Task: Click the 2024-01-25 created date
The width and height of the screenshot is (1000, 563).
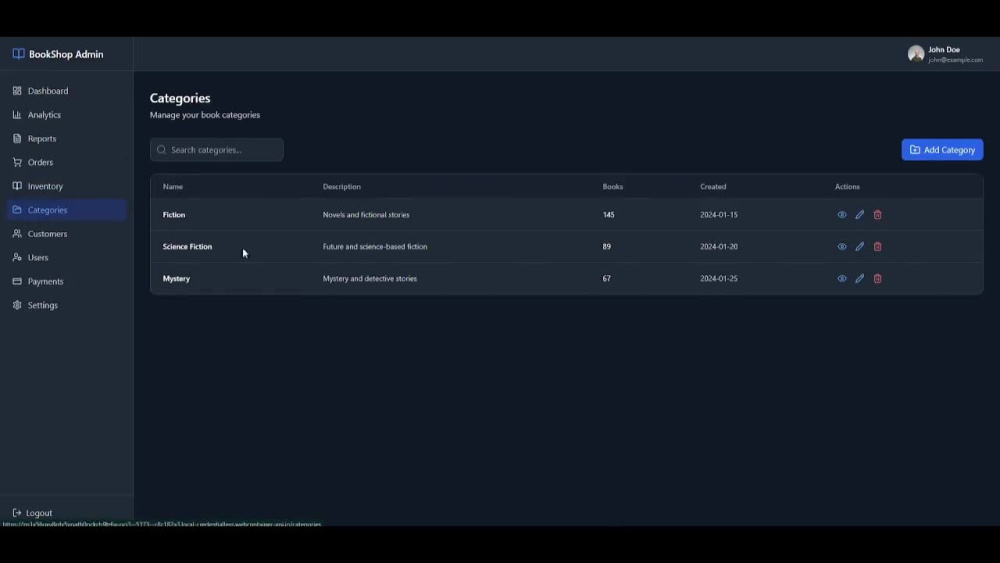Action: (x=719, y=279)
